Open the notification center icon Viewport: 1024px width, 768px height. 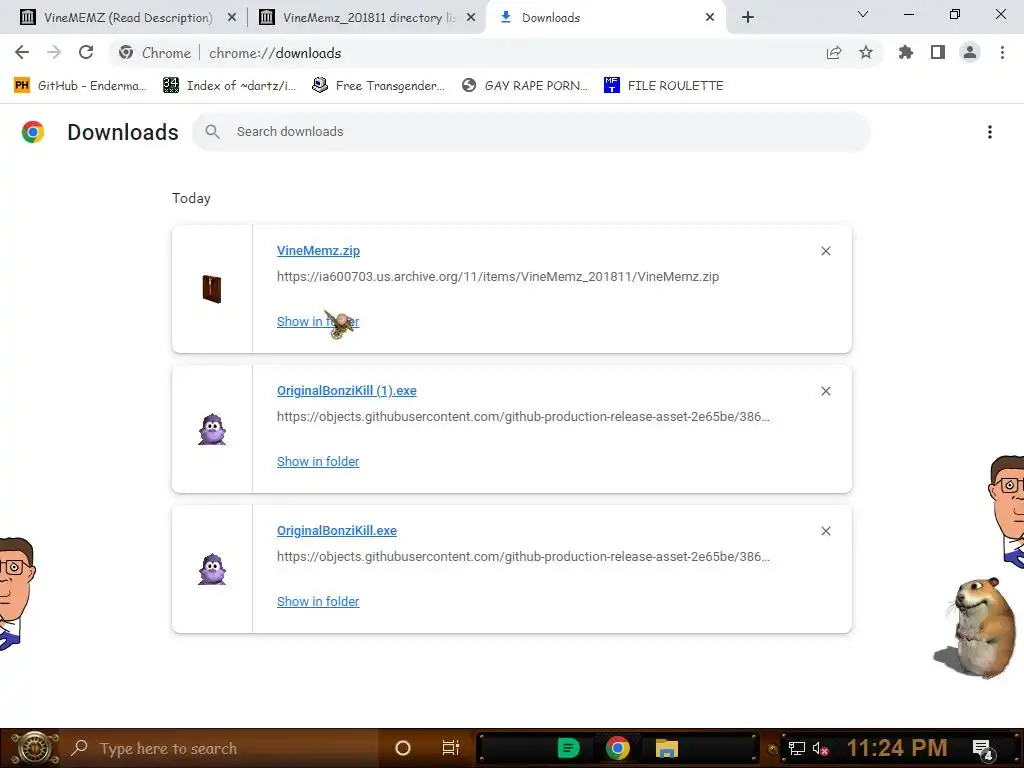983,749
